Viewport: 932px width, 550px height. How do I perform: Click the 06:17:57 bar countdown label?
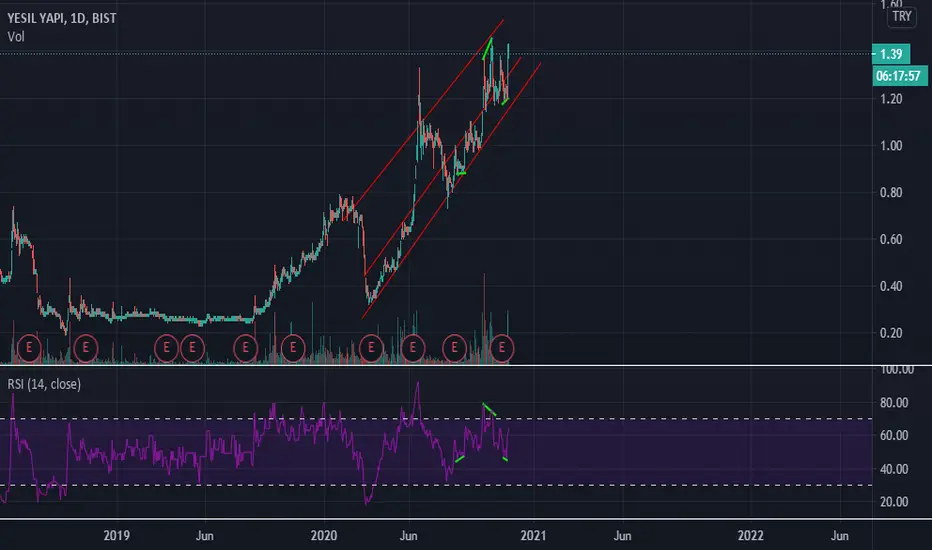coord(899,76)
